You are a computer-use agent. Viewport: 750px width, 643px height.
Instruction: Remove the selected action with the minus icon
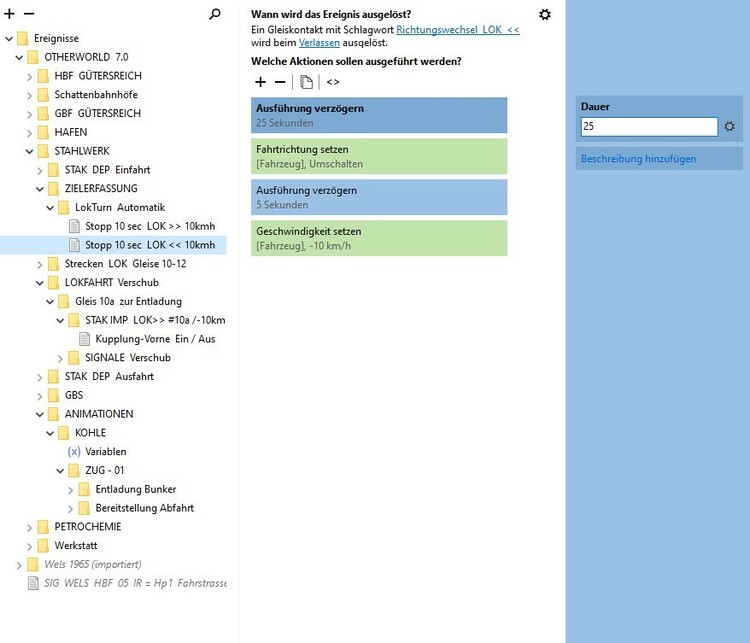280,82
